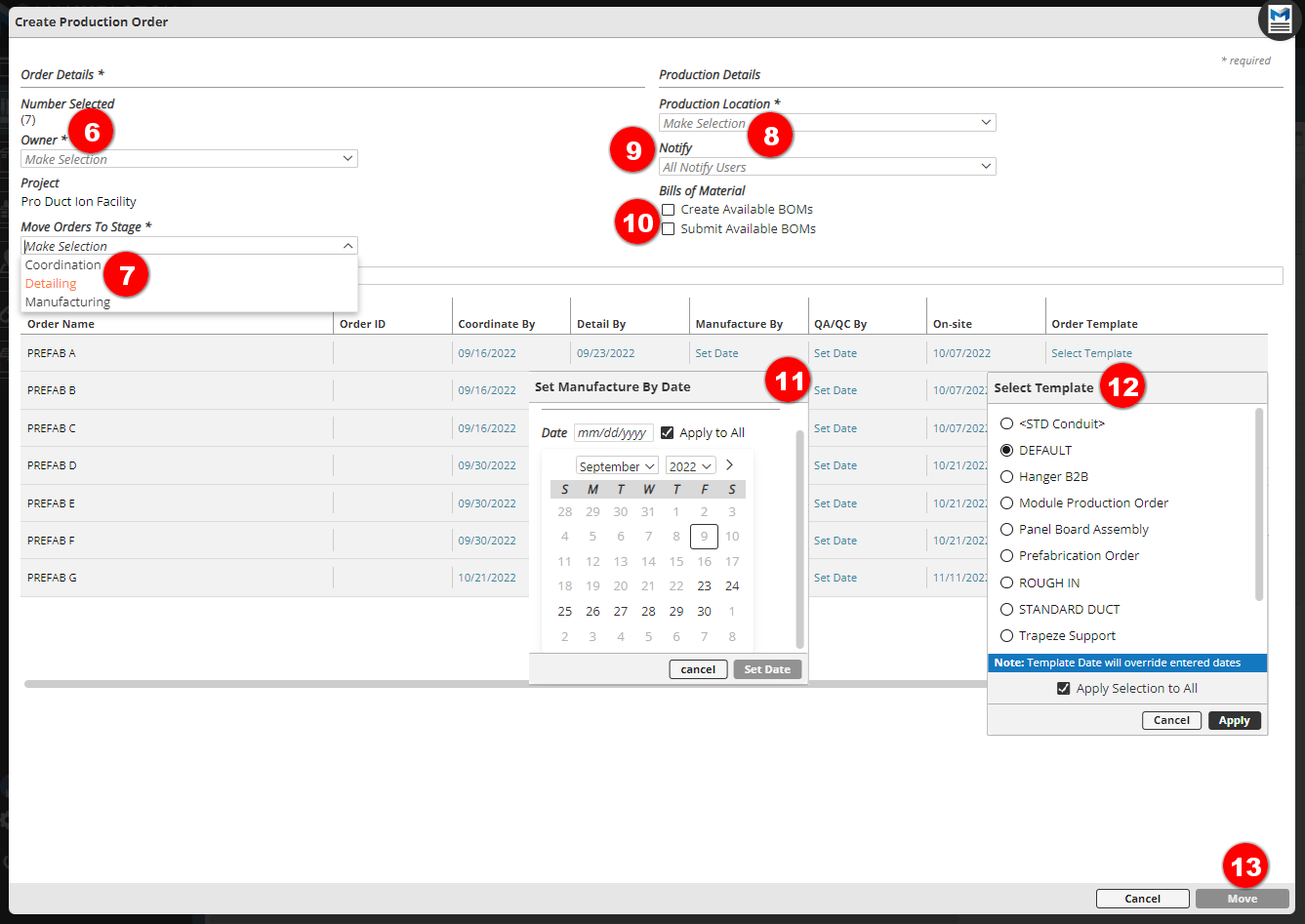The image size is (1305, 924).
Task: Uncheck Apply to All for date
Action: pyautogui.click(x=668, y=433)
